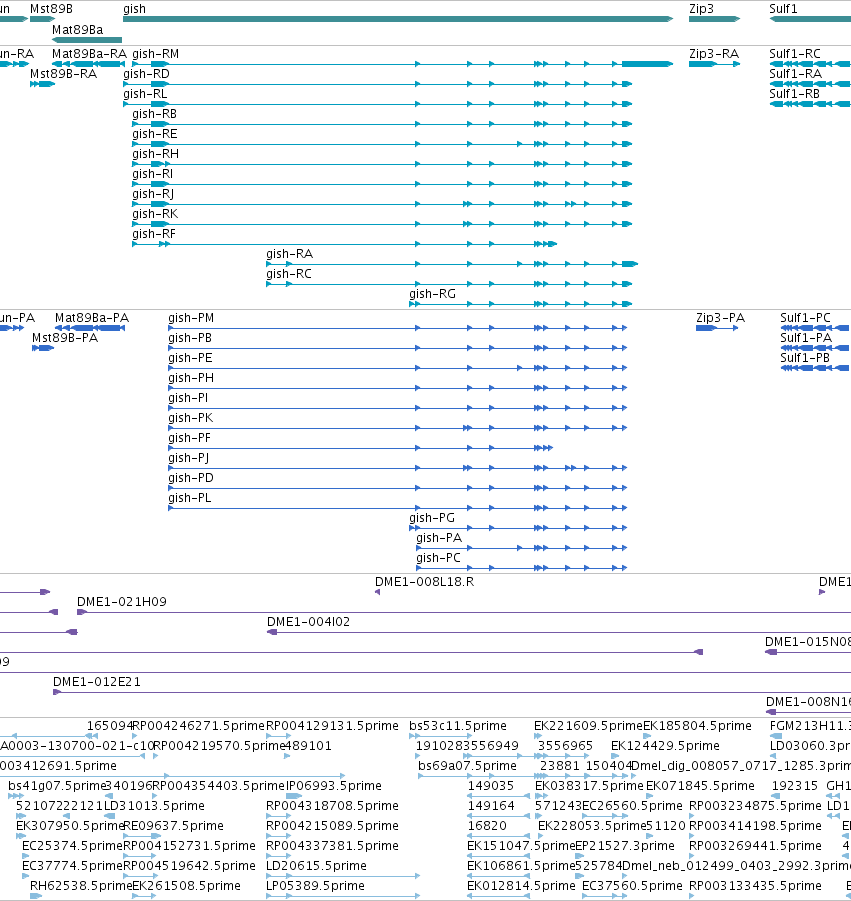Select BAC clone DME1-012E21
The image size is (851, 901).
(452, 692)
